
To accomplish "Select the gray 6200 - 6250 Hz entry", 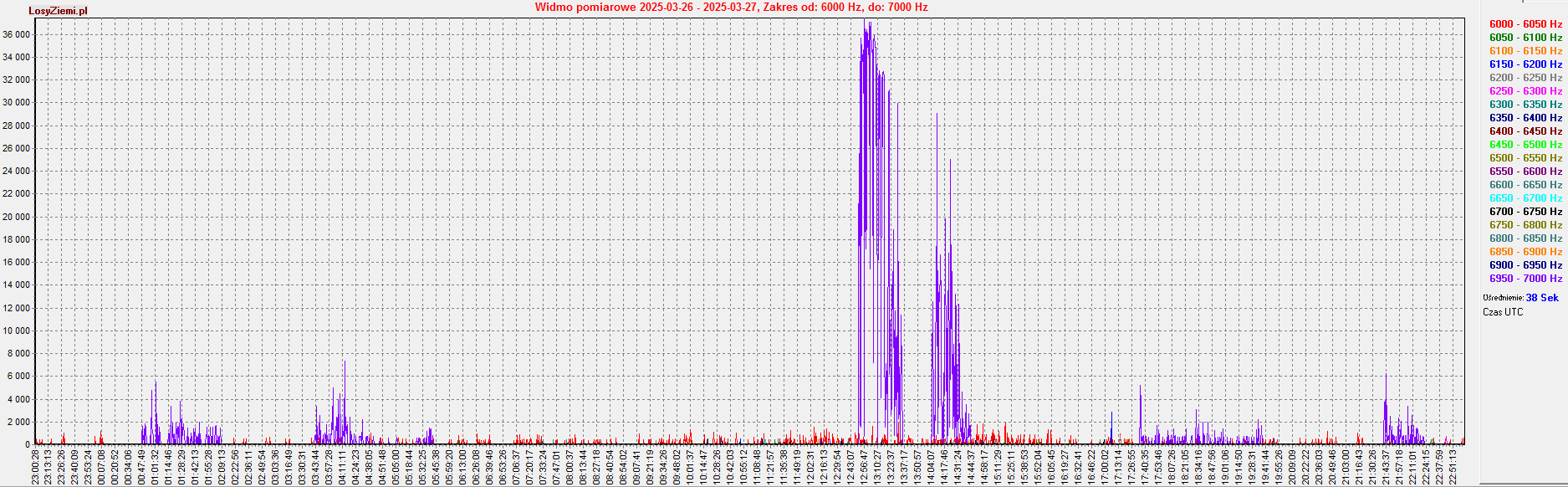I will (1525, 78).
